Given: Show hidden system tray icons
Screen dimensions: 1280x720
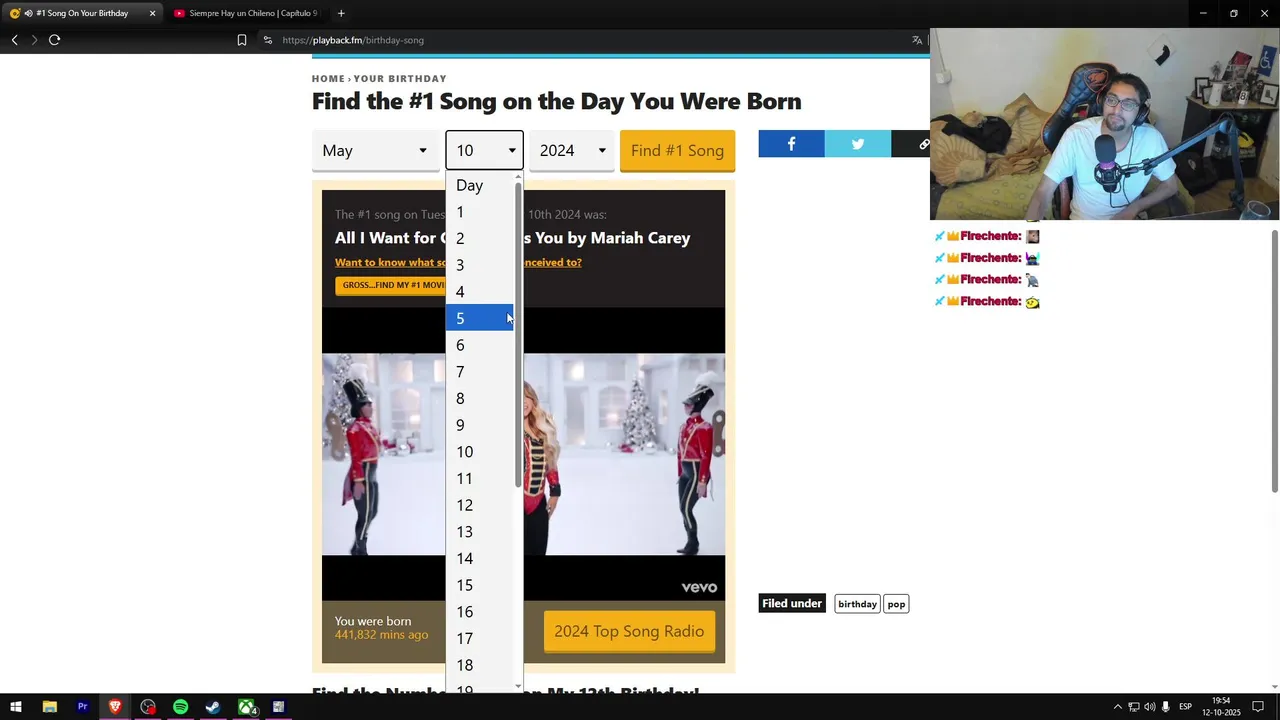Looking at the screenshot, I should [1118, 707].
